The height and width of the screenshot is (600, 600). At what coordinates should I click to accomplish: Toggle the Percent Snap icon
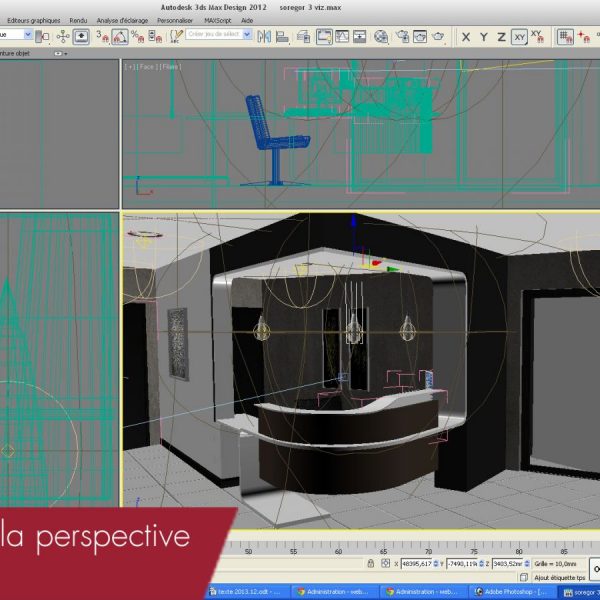coord(137,37)
